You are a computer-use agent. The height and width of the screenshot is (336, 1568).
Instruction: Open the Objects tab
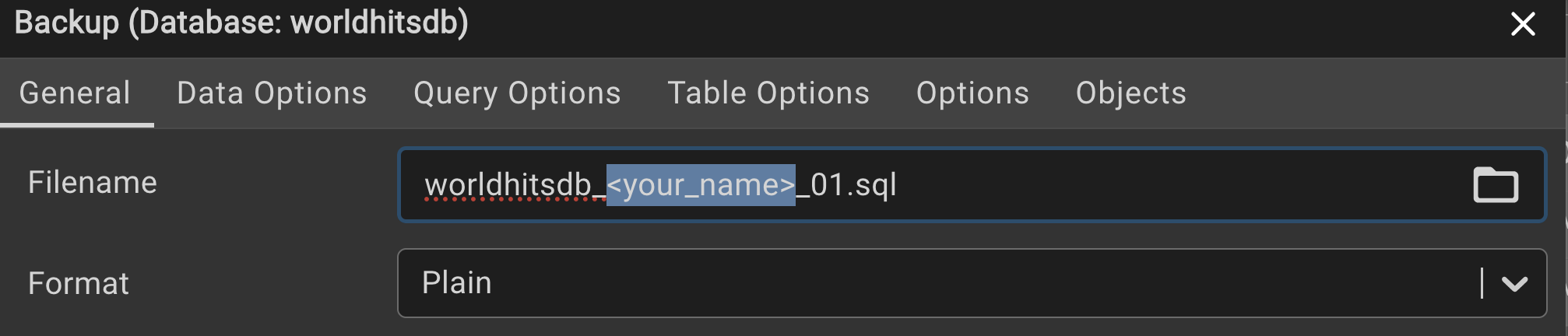point(1130,93)
